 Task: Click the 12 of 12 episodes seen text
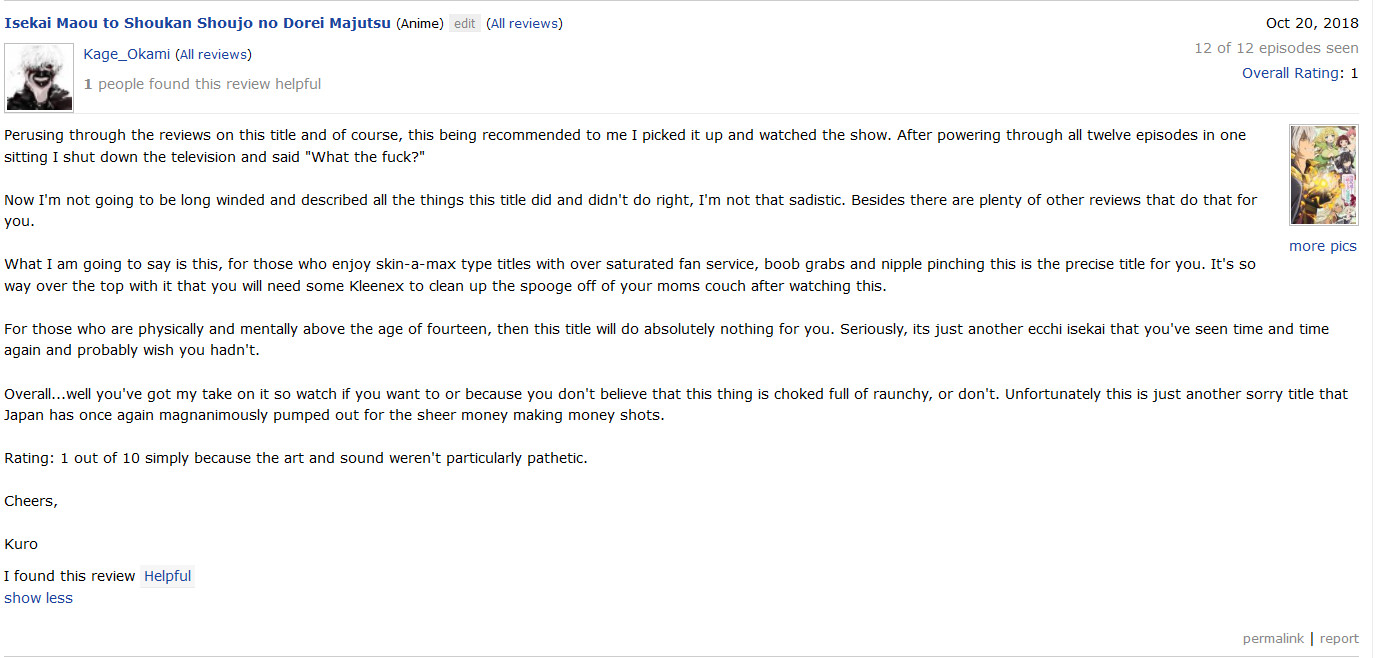tap(1276, 48)
